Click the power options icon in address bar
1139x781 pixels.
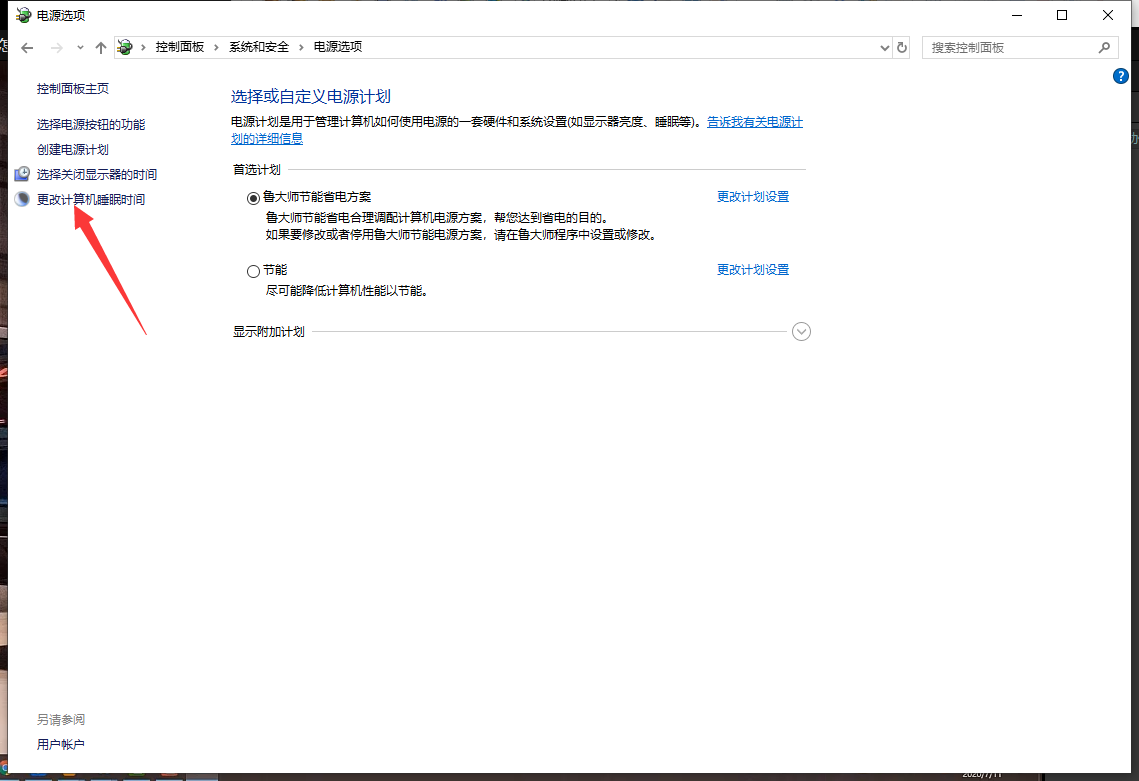(x=125, y=47)
